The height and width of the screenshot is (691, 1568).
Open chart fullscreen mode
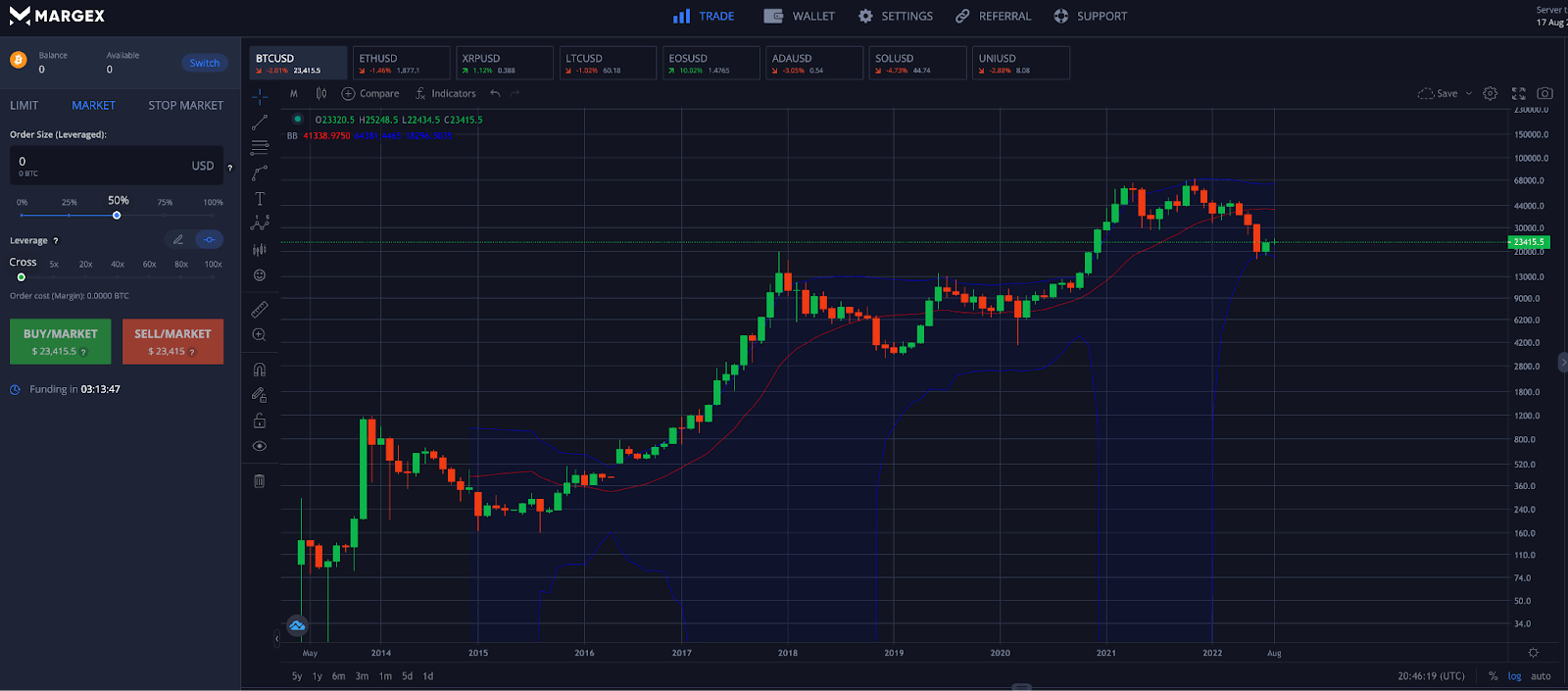point(1518,94)
